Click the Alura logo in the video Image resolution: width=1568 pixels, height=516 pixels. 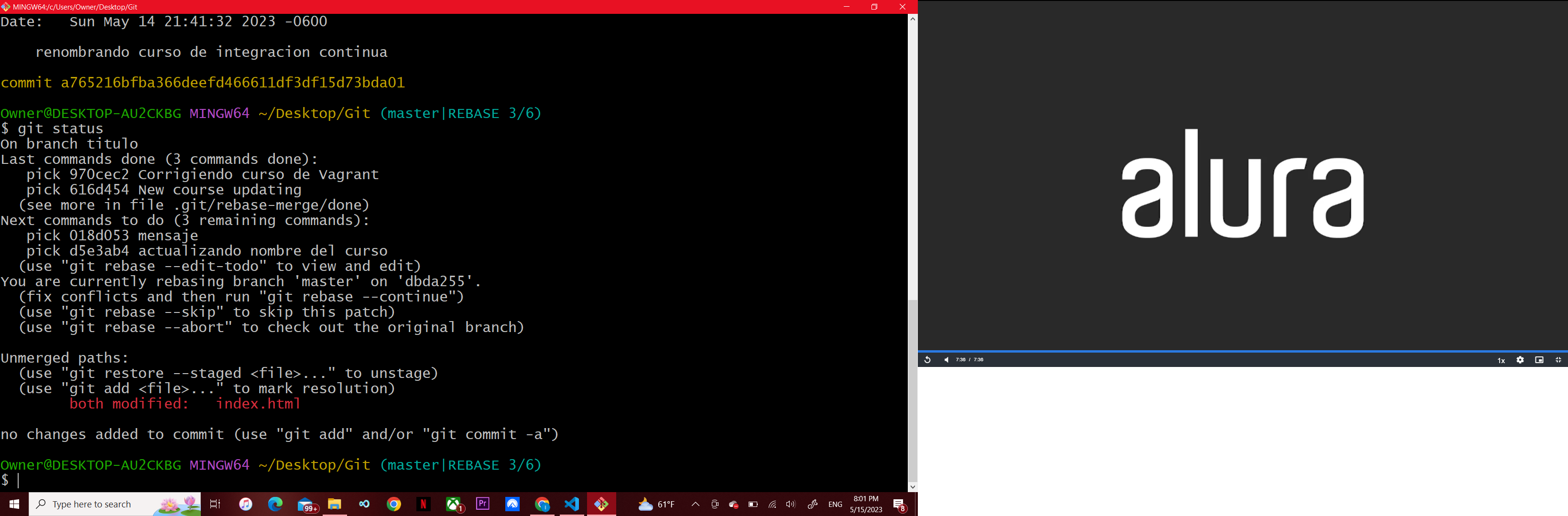[1242, 184]
